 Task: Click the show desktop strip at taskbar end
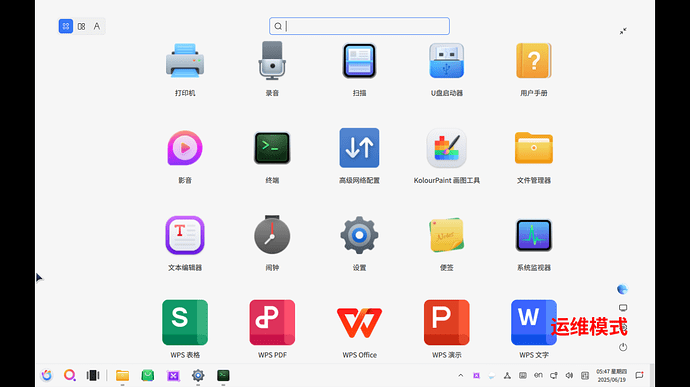pos(652,376)
